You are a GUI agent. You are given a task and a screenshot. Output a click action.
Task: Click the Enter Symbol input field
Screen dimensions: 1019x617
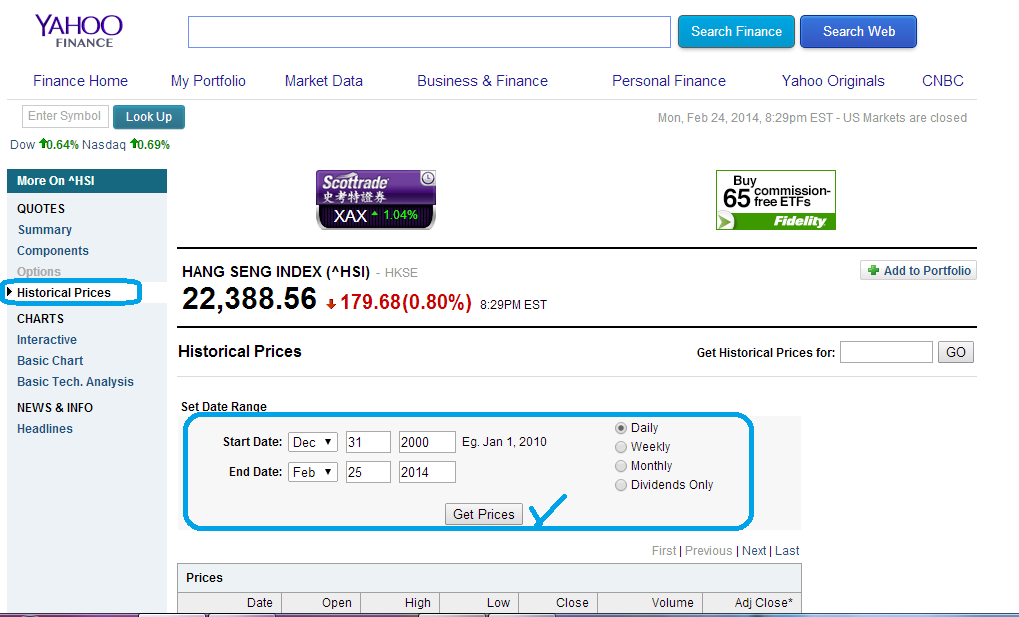(x=65, y=116)
